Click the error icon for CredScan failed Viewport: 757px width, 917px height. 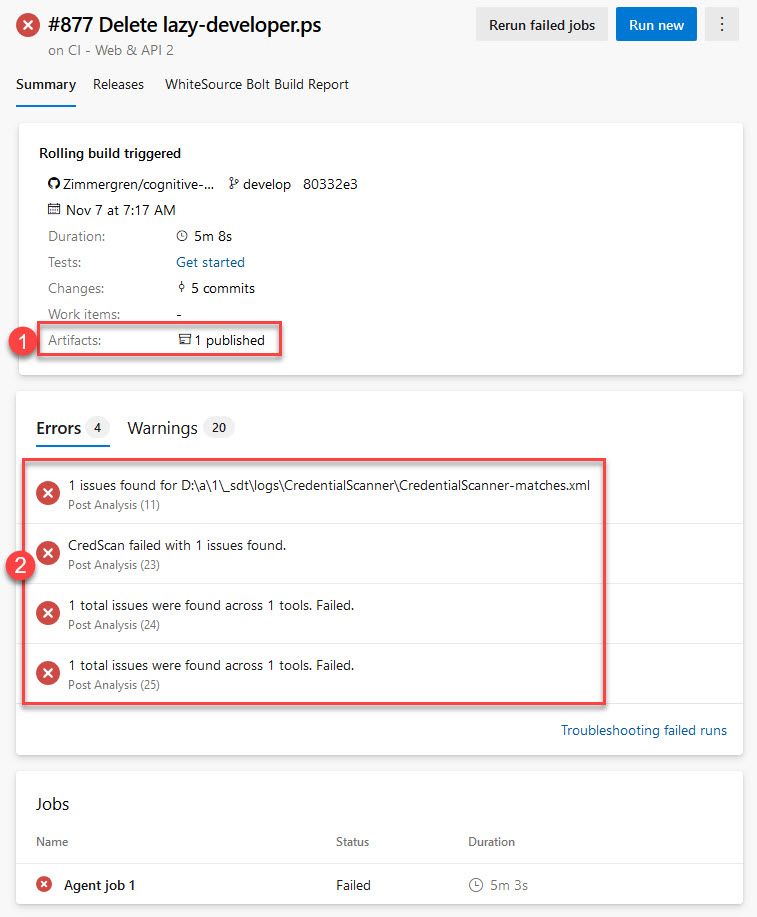(47, 553)
